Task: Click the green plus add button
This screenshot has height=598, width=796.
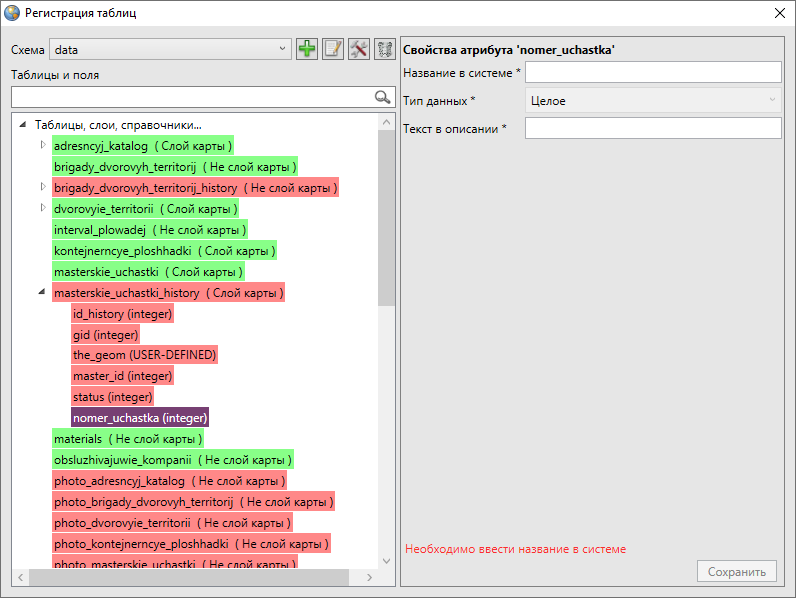Action: pyautogui.click(x=307, y=49)
